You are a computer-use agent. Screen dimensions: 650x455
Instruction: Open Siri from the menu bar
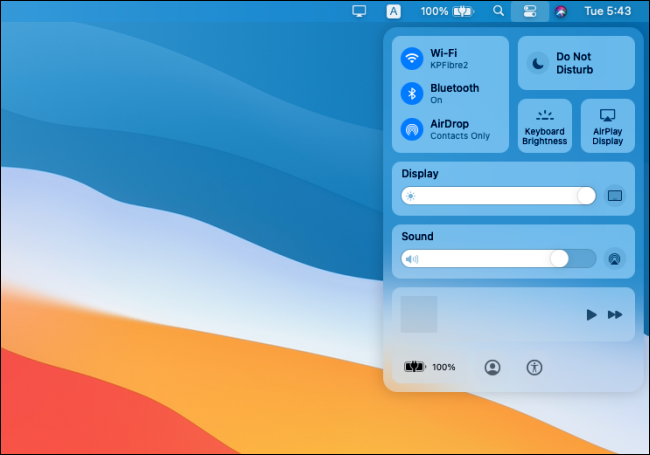click(562, 11)
